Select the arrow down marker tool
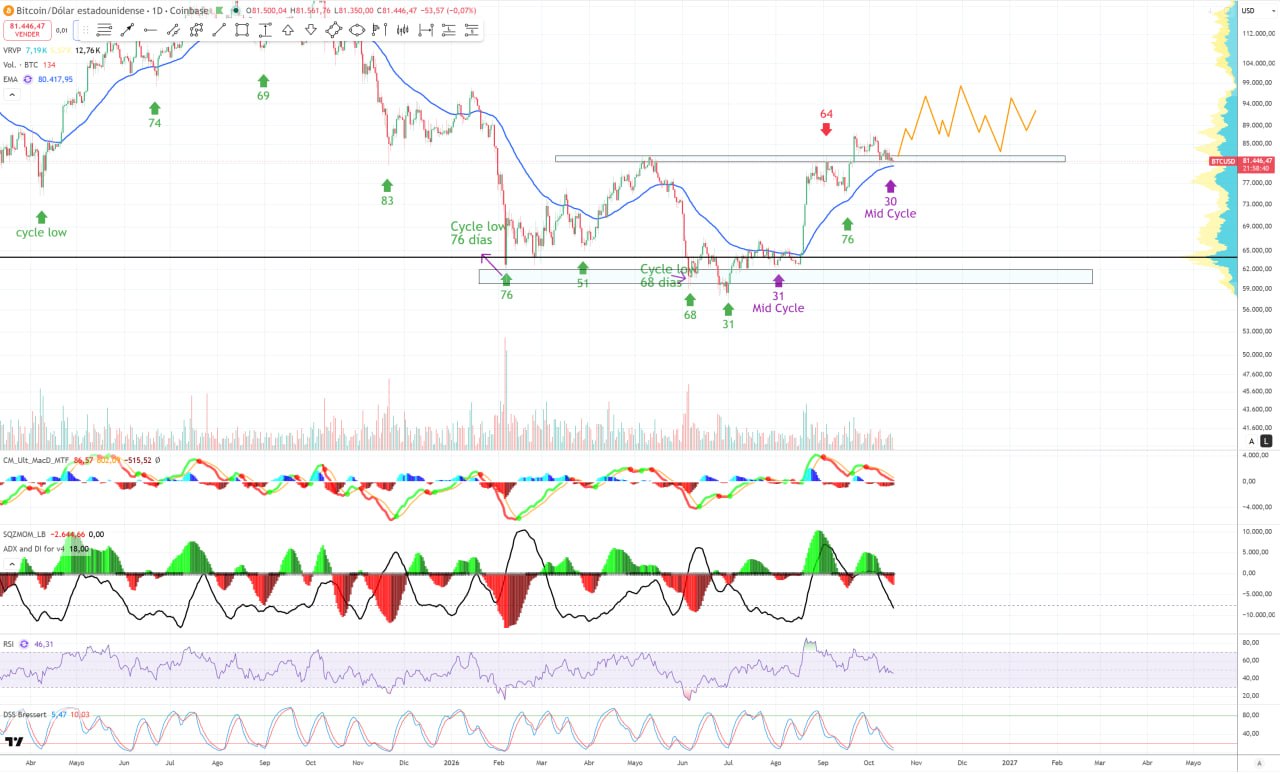The height and width of the screenshot is (774, 1280). (311, 30)
